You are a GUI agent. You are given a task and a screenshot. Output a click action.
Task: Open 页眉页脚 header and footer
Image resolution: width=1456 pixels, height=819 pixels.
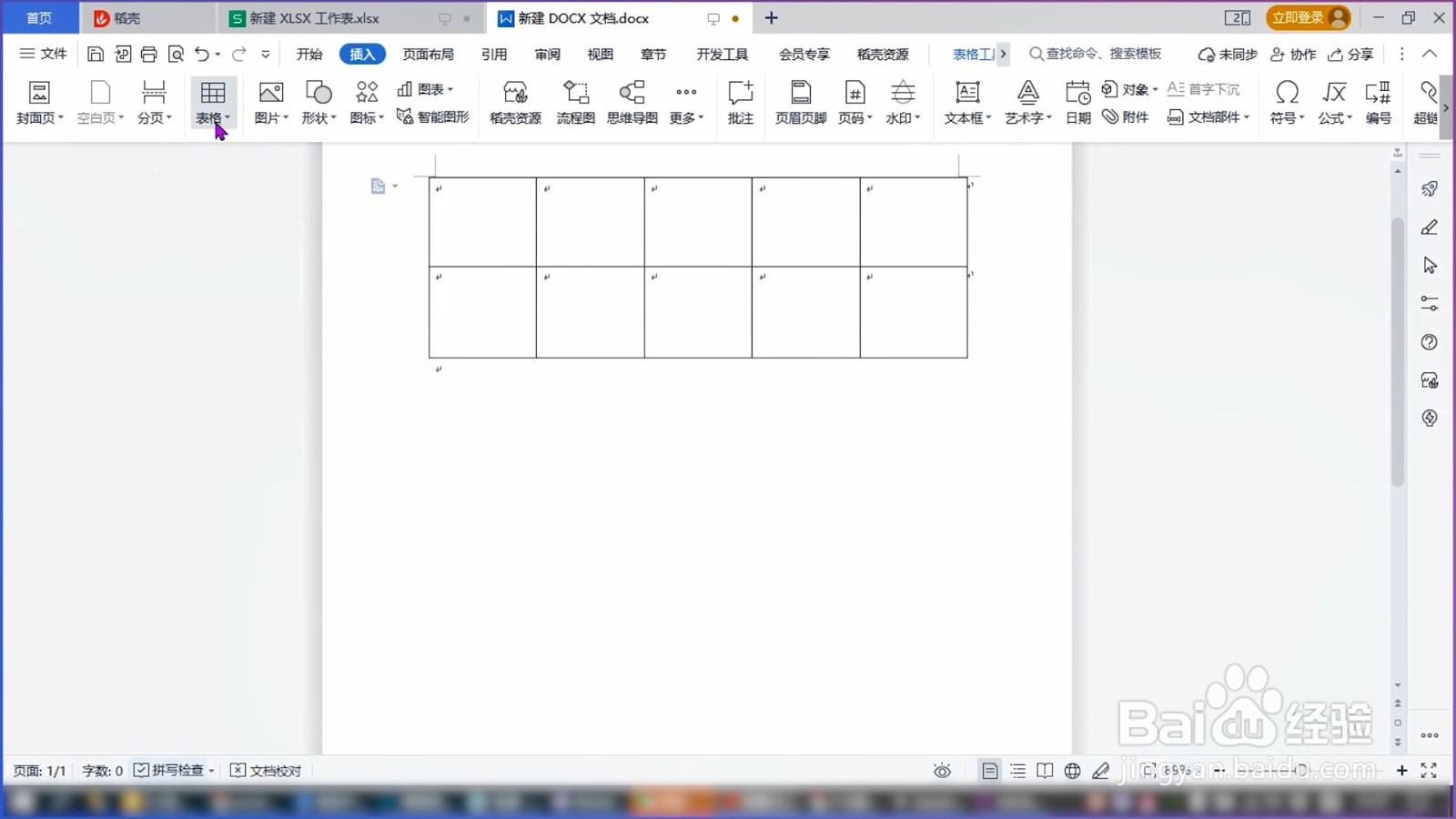(801, 102)
